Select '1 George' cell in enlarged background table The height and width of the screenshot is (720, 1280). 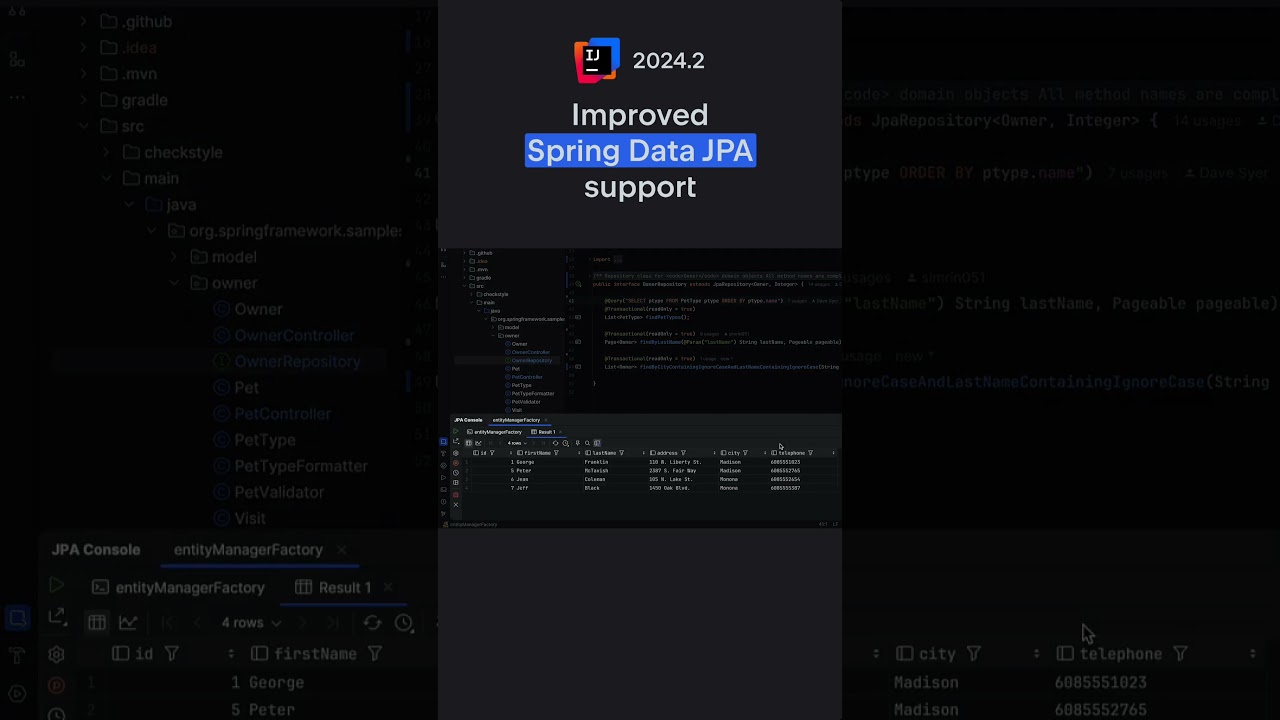pos(267,682)
